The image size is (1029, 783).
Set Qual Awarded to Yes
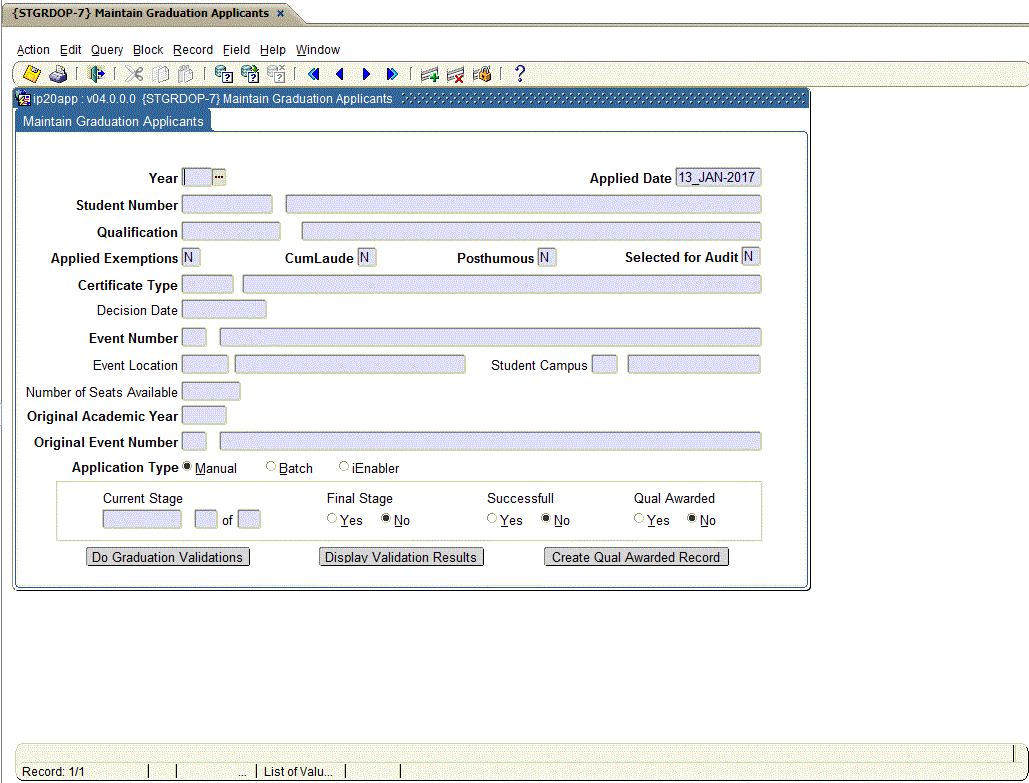pos(638,518)
